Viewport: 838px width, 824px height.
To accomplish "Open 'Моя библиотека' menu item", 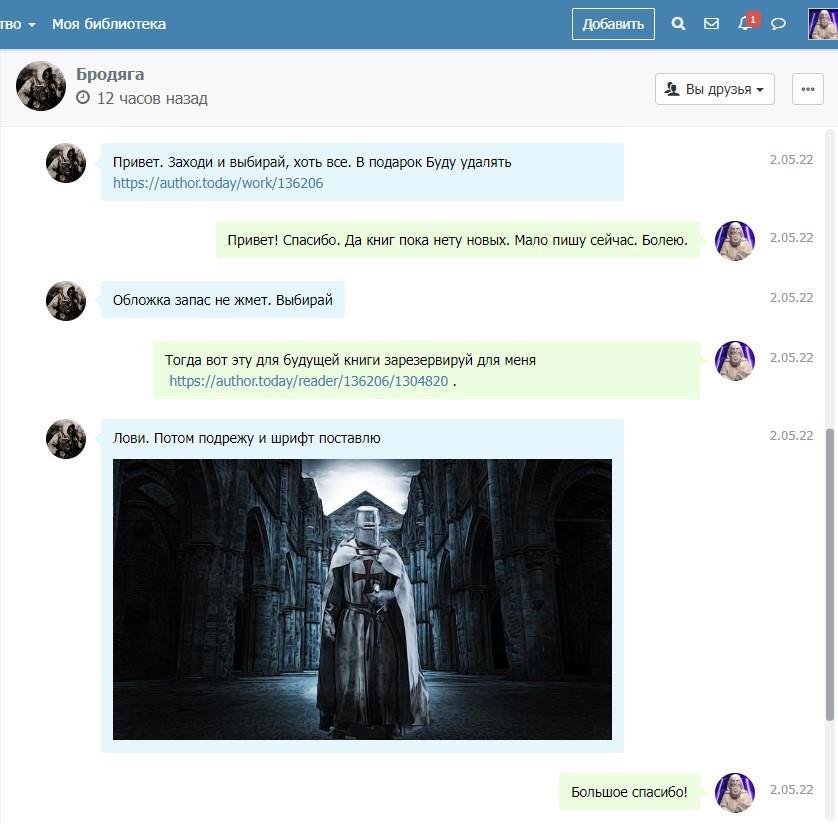I will [109, 24].
